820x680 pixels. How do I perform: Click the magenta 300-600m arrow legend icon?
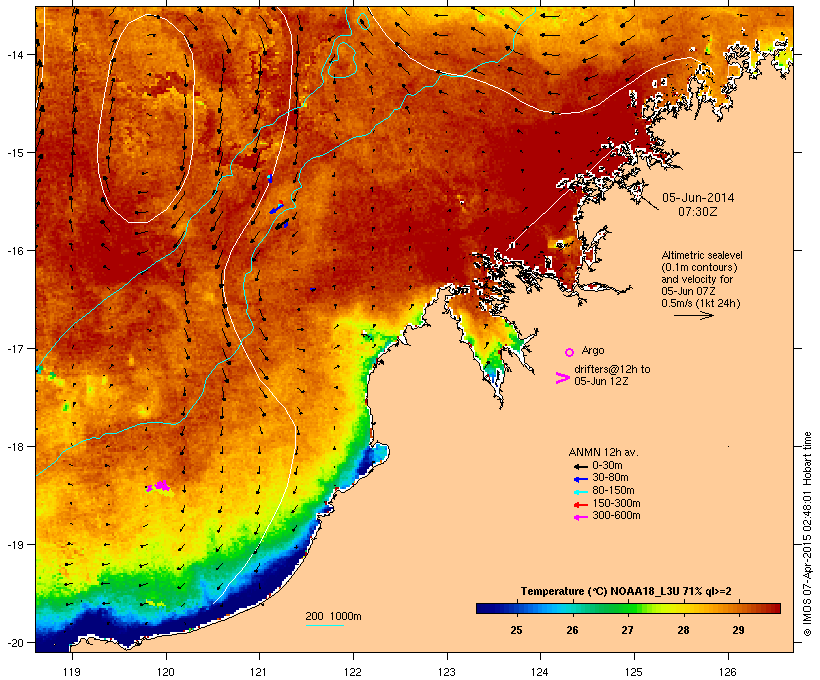pos(580,517)
